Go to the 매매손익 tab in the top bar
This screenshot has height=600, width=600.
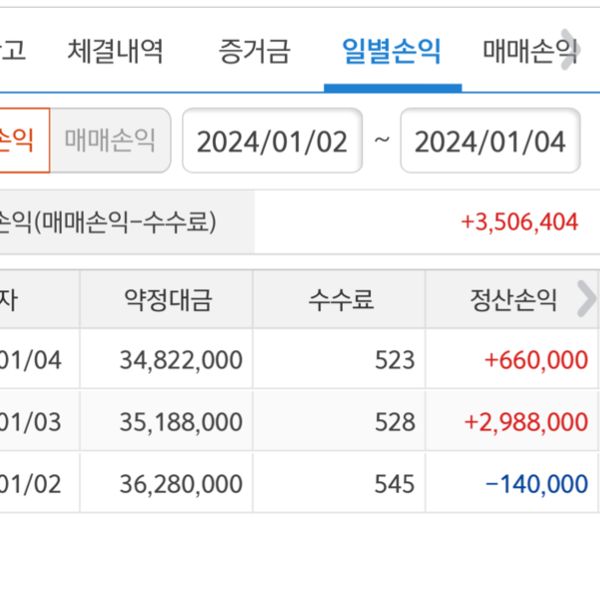click(528, 50)
